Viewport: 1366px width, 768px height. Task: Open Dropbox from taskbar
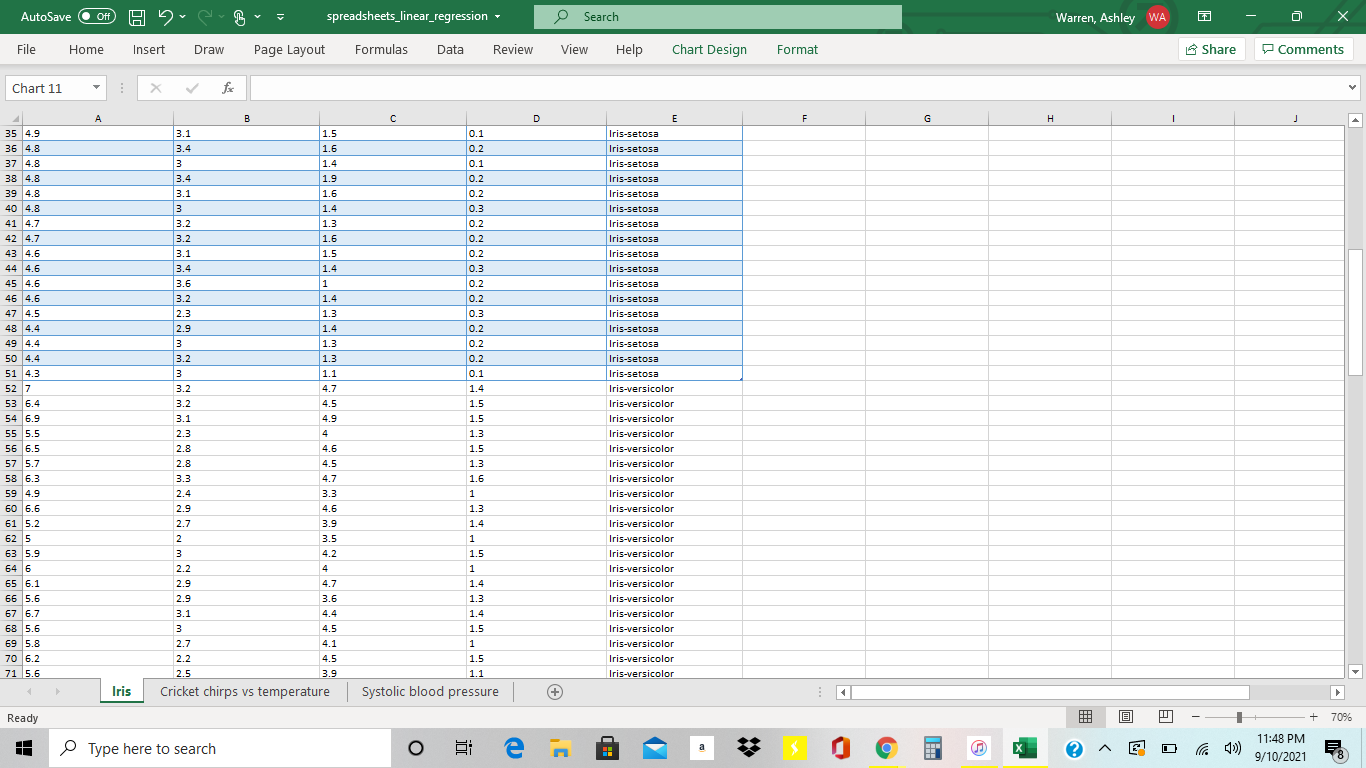[x=748, y=748]
